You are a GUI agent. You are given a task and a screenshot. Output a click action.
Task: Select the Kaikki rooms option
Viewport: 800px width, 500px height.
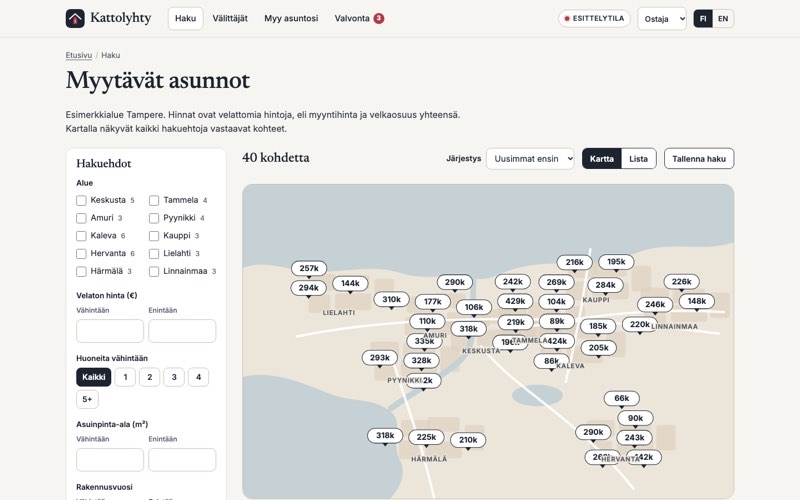[93, 377]
